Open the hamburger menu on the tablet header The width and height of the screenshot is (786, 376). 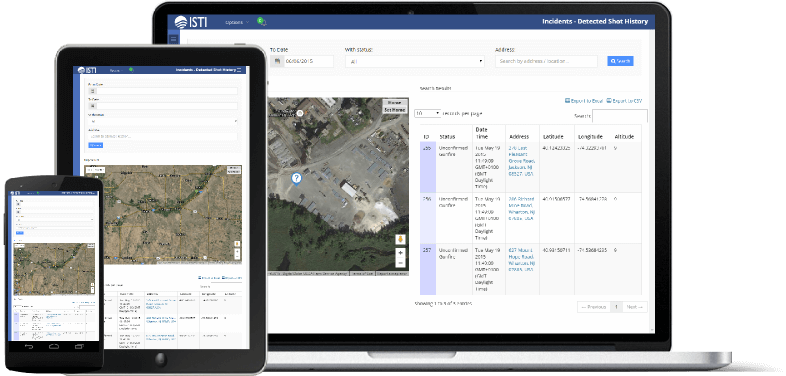point(239,70)
